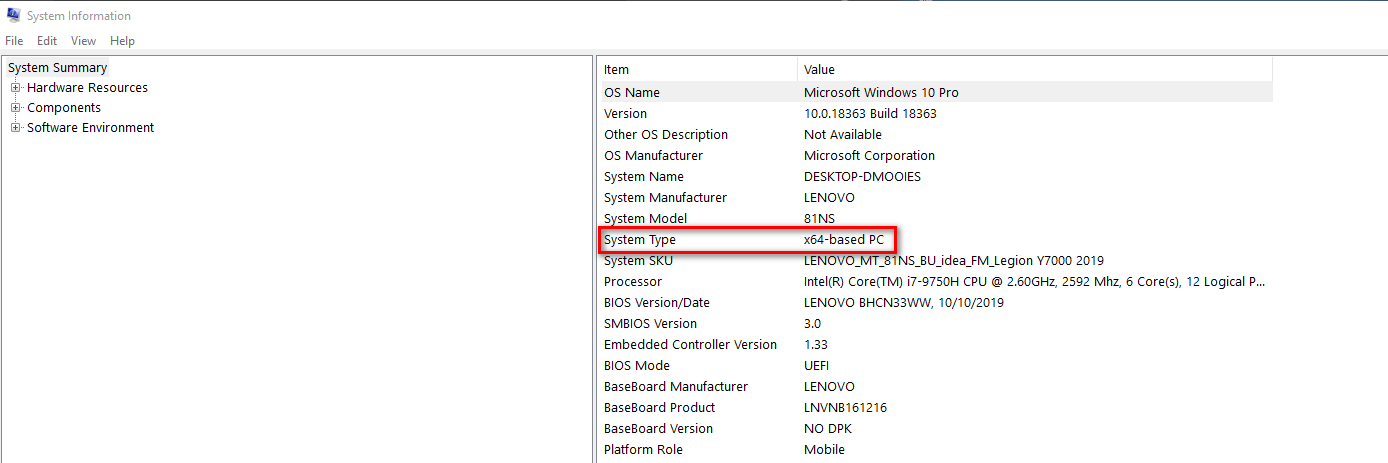Click the System Model row

pos(645,219)
